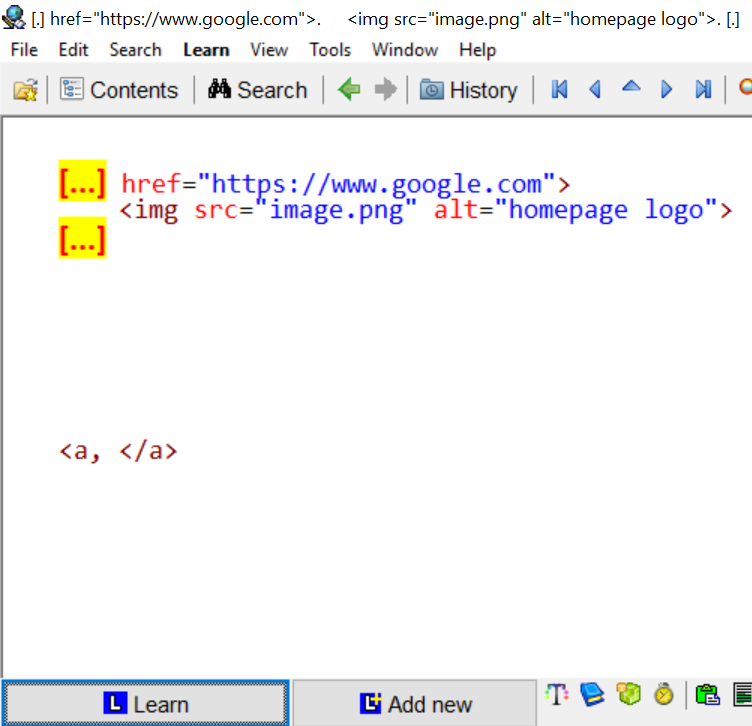Click the green cubes icon

click(x=628, y=694)
